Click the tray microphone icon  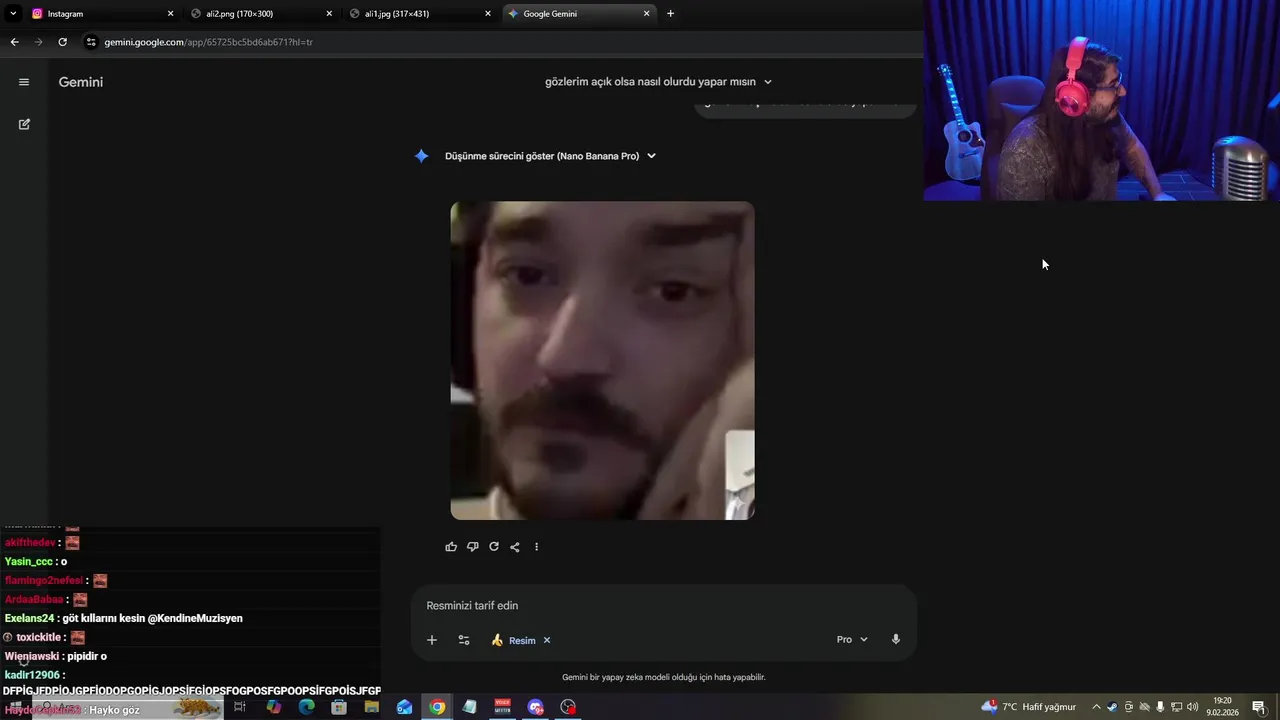(x=1160, y=707)
